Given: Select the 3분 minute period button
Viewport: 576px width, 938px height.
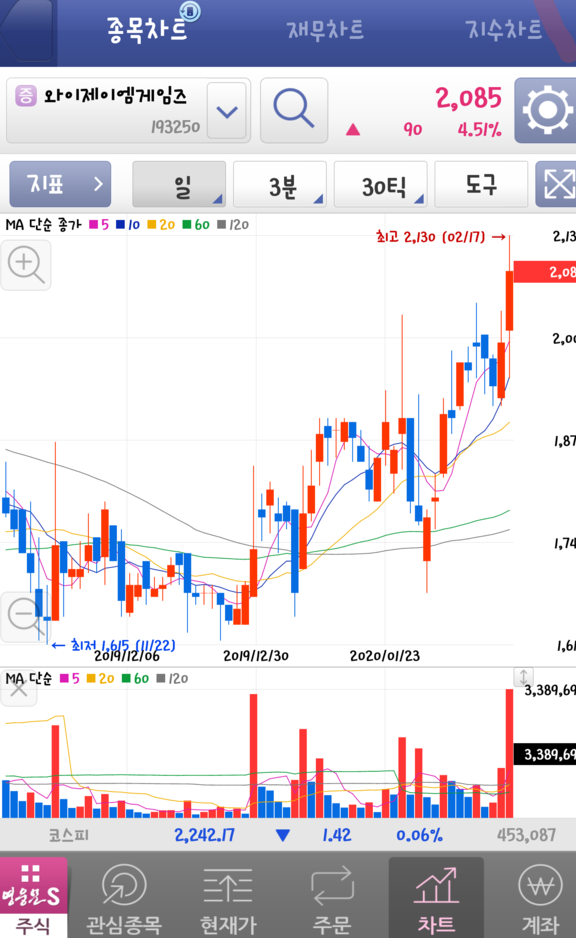Looking at the screenshot, I should click(x=279, y=184).
